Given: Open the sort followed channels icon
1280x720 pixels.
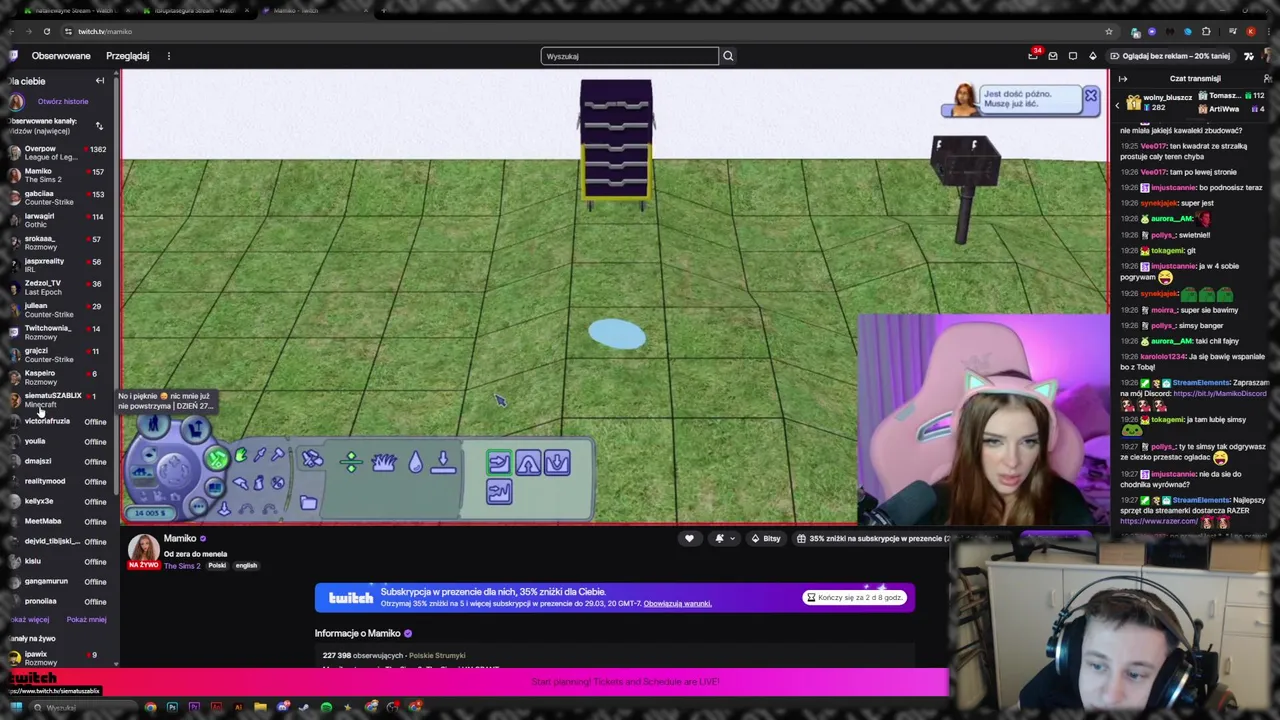Looking at the screenshot, I should [x=99, y=126].
